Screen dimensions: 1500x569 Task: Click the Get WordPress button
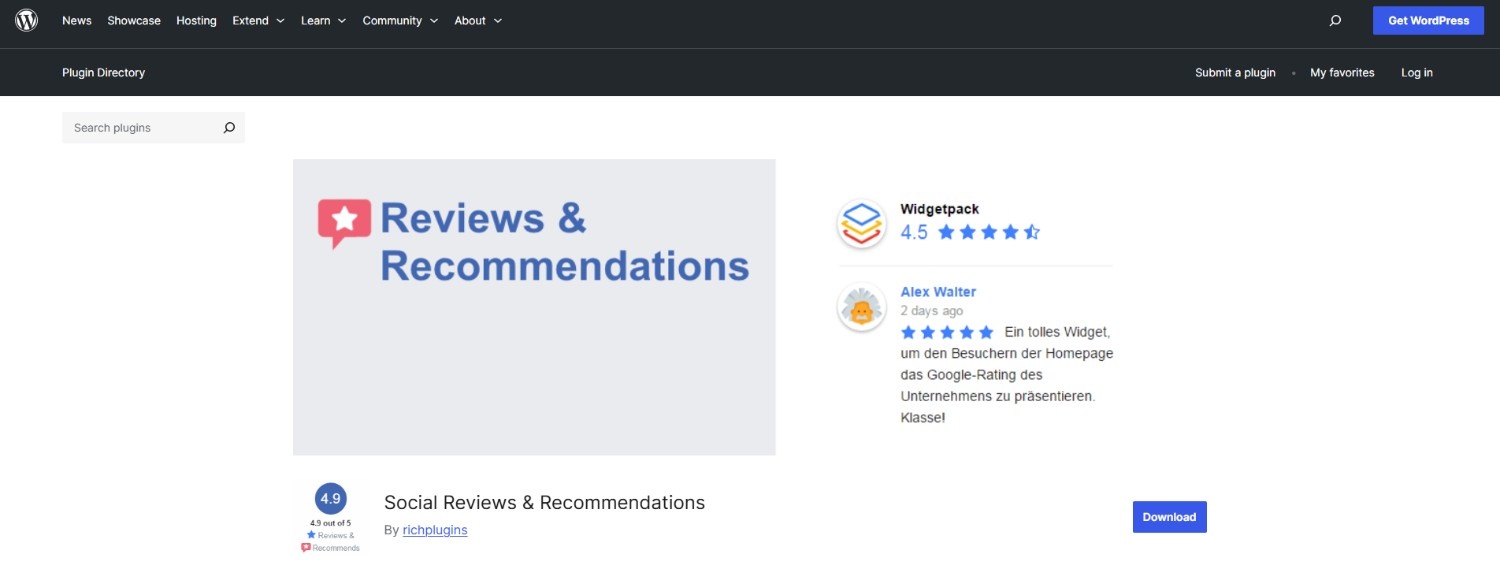point(1428,21)
